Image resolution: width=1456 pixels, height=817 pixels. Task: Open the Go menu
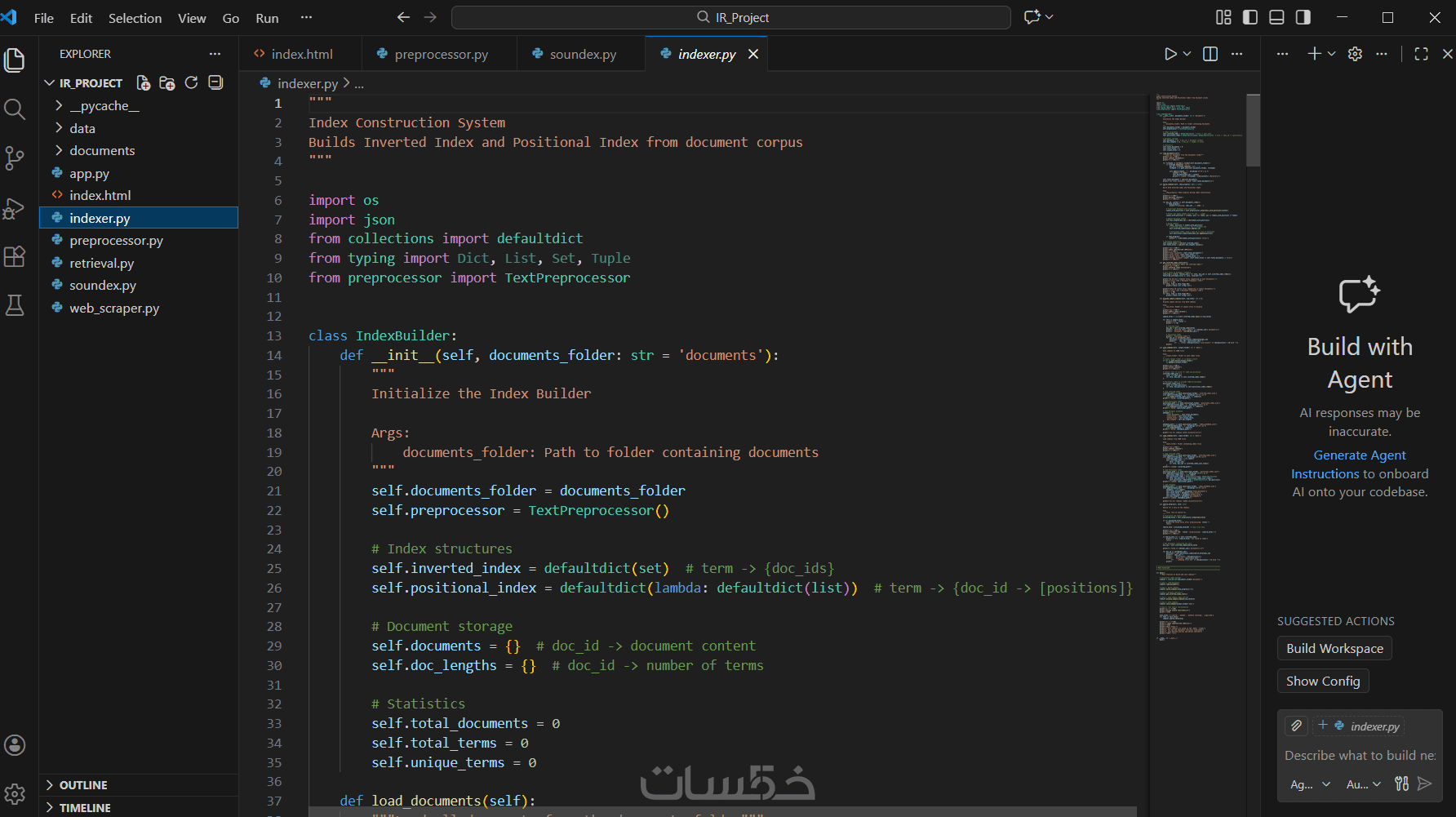[x=231, y=18]
